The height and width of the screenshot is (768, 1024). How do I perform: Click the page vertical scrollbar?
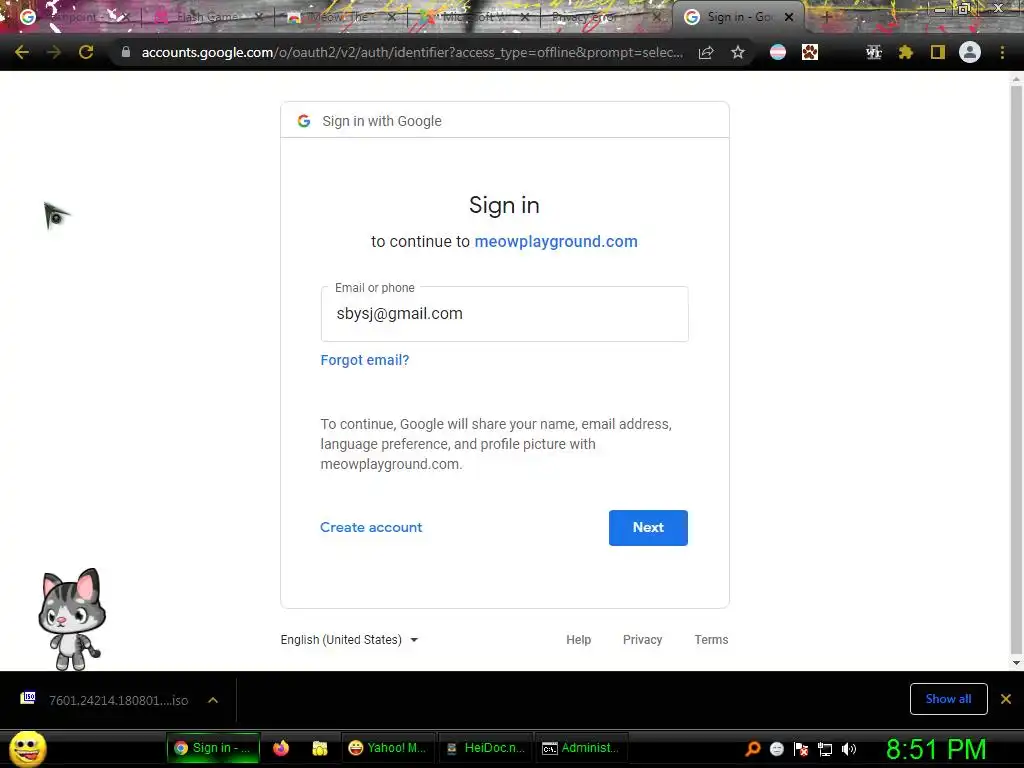1016,369
